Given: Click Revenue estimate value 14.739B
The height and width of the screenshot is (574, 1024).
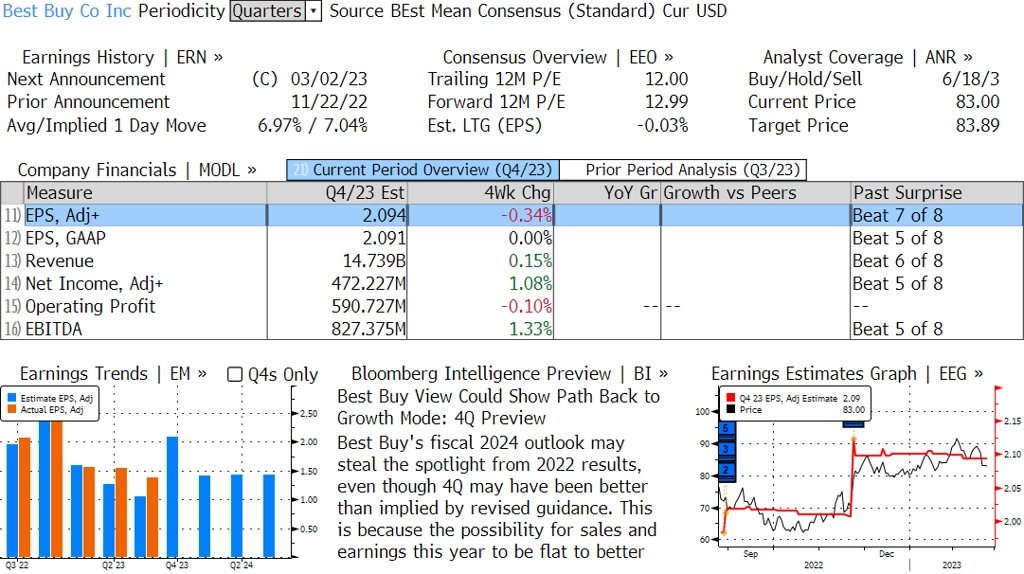Looking at the screenshot, I should pyautogui.click(x=374, y=261).
